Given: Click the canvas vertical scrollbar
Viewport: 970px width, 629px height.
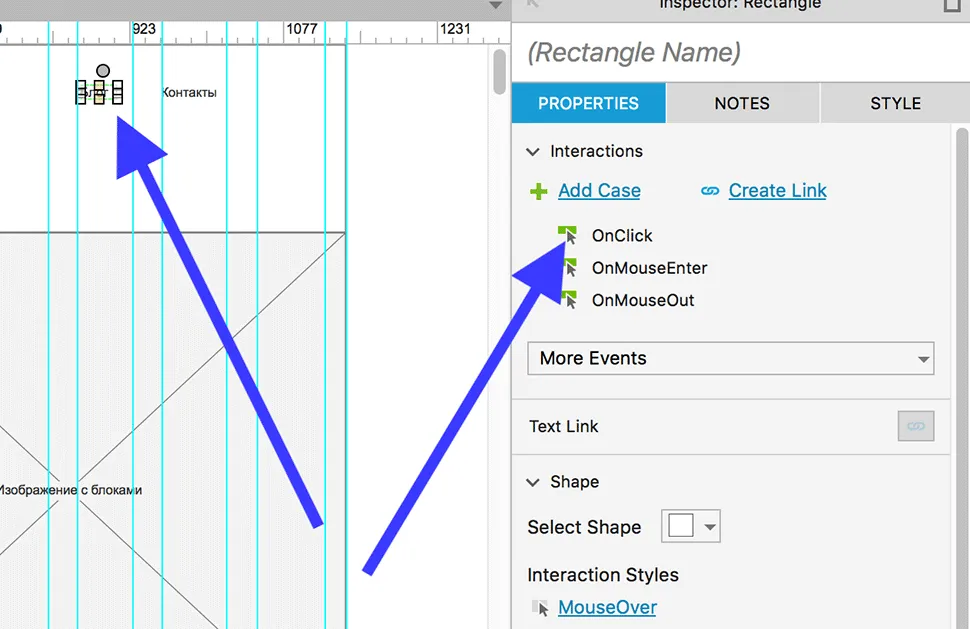Looking at the screenshot, I should click(499, 73).
